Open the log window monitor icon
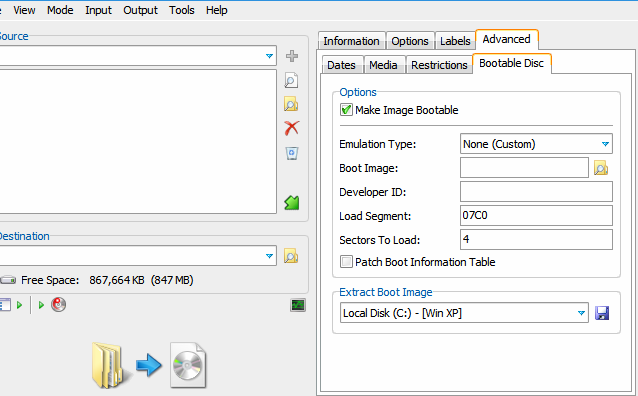The image size is (638, 396). (x=298, y=305)
